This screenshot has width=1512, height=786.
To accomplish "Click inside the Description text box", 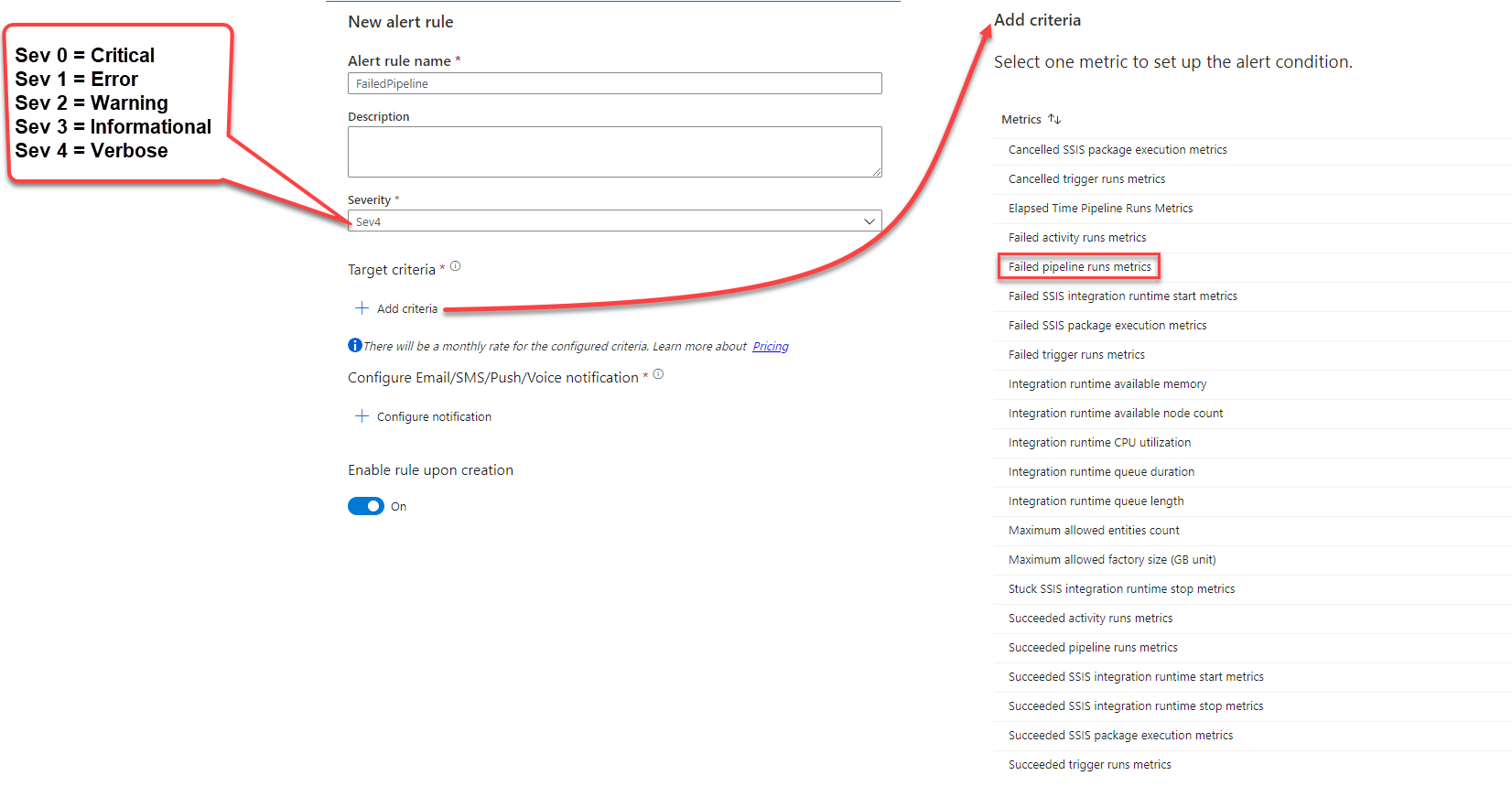I will tap(614, 152).
